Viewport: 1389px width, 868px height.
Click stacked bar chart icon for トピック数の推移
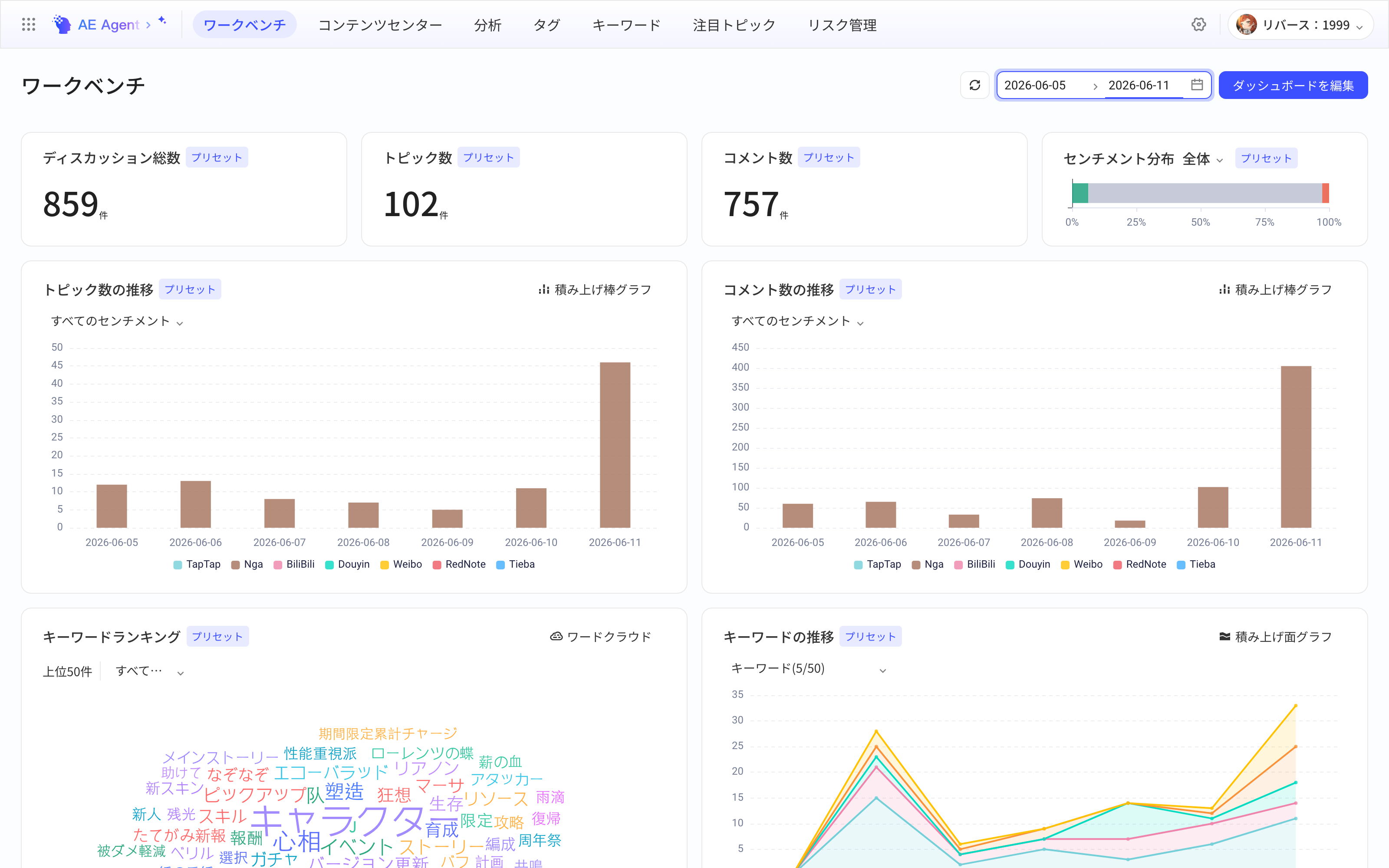pos(543,289)
